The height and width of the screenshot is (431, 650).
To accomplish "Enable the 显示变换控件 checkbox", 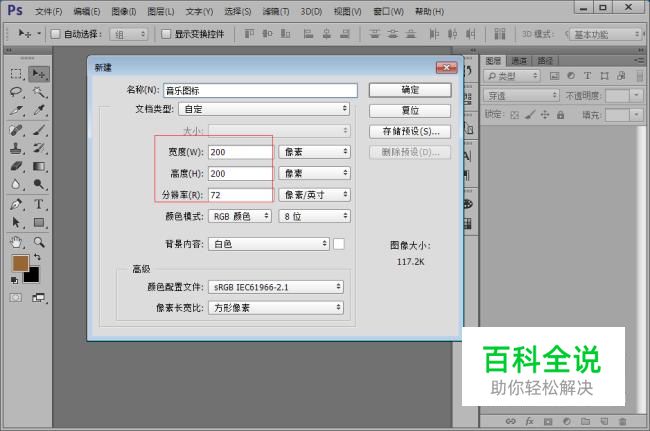I will click(x=165, y=34).
